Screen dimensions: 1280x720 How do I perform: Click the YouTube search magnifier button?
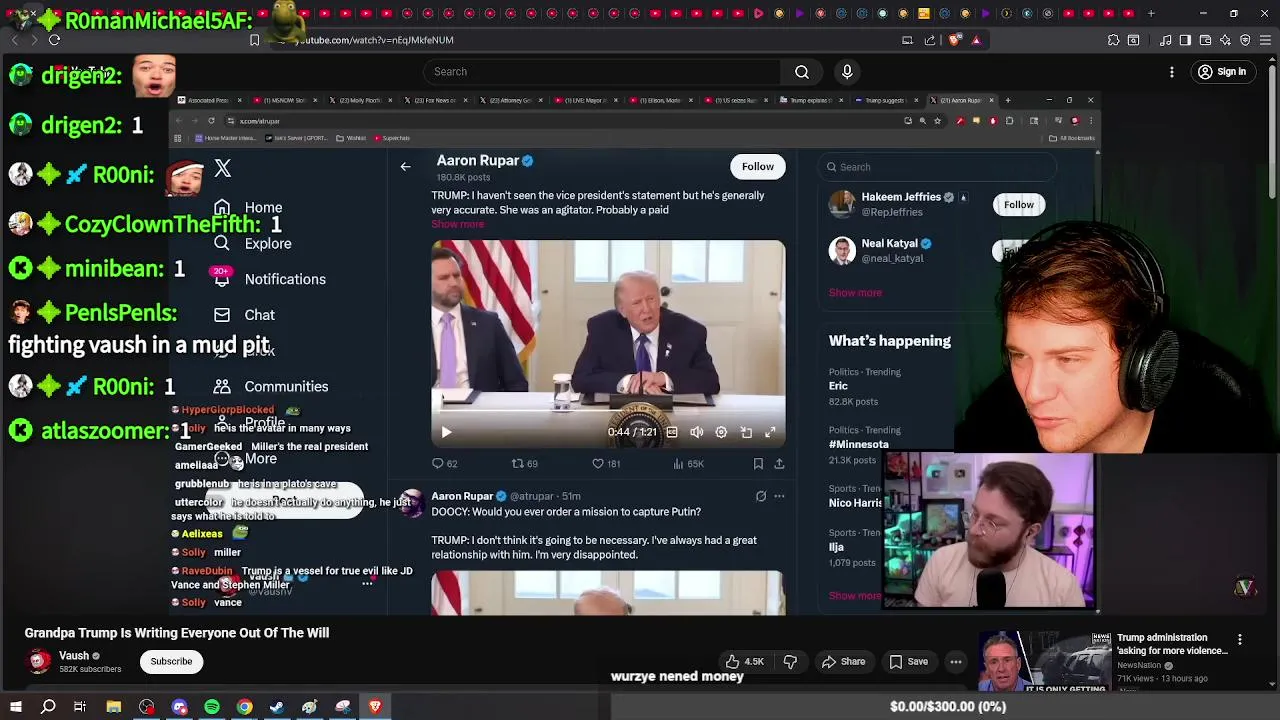tap(801, 72)
